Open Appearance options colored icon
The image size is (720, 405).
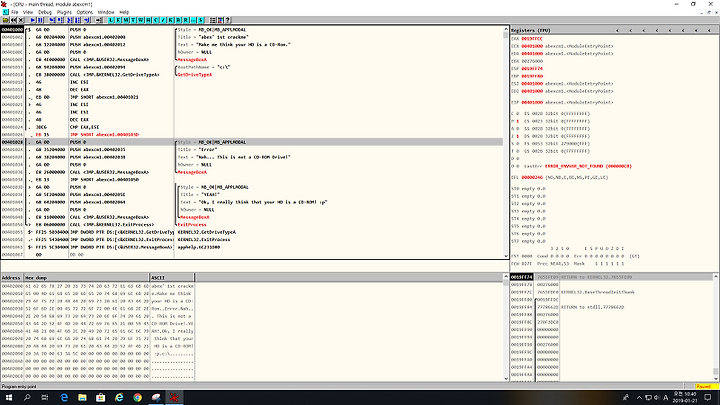220,20
